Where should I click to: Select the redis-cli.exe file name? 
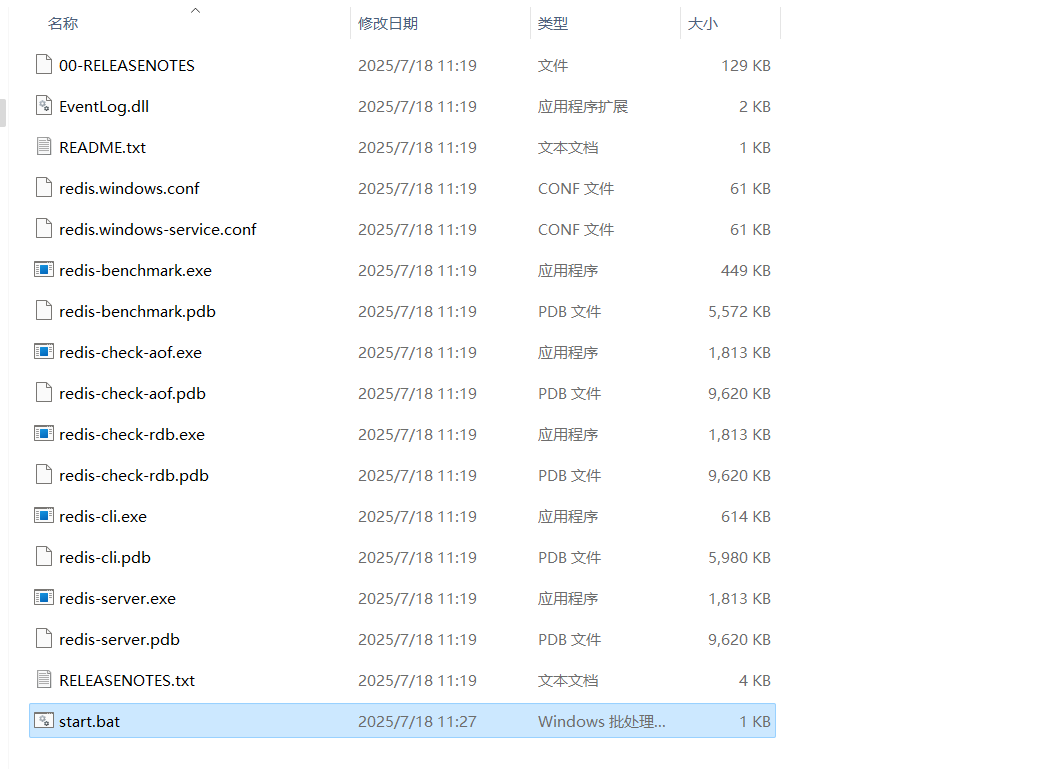pyautogui.click(x=103, y=516)
